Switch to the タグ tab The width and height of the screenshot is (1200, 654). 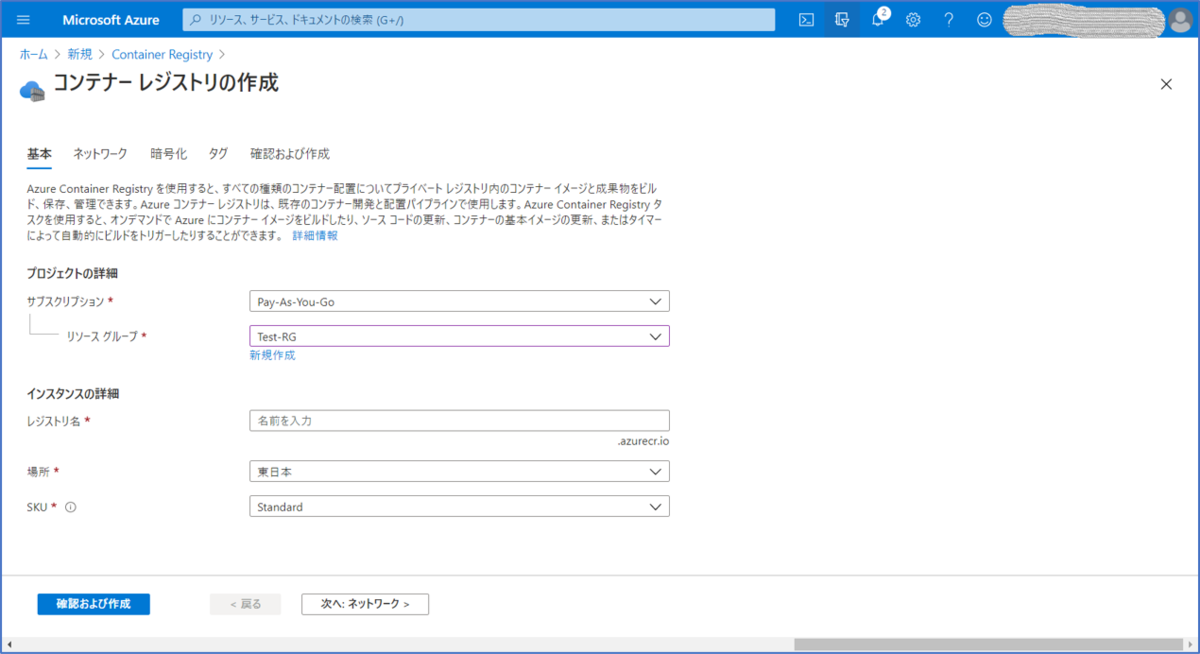coord(218,154)
